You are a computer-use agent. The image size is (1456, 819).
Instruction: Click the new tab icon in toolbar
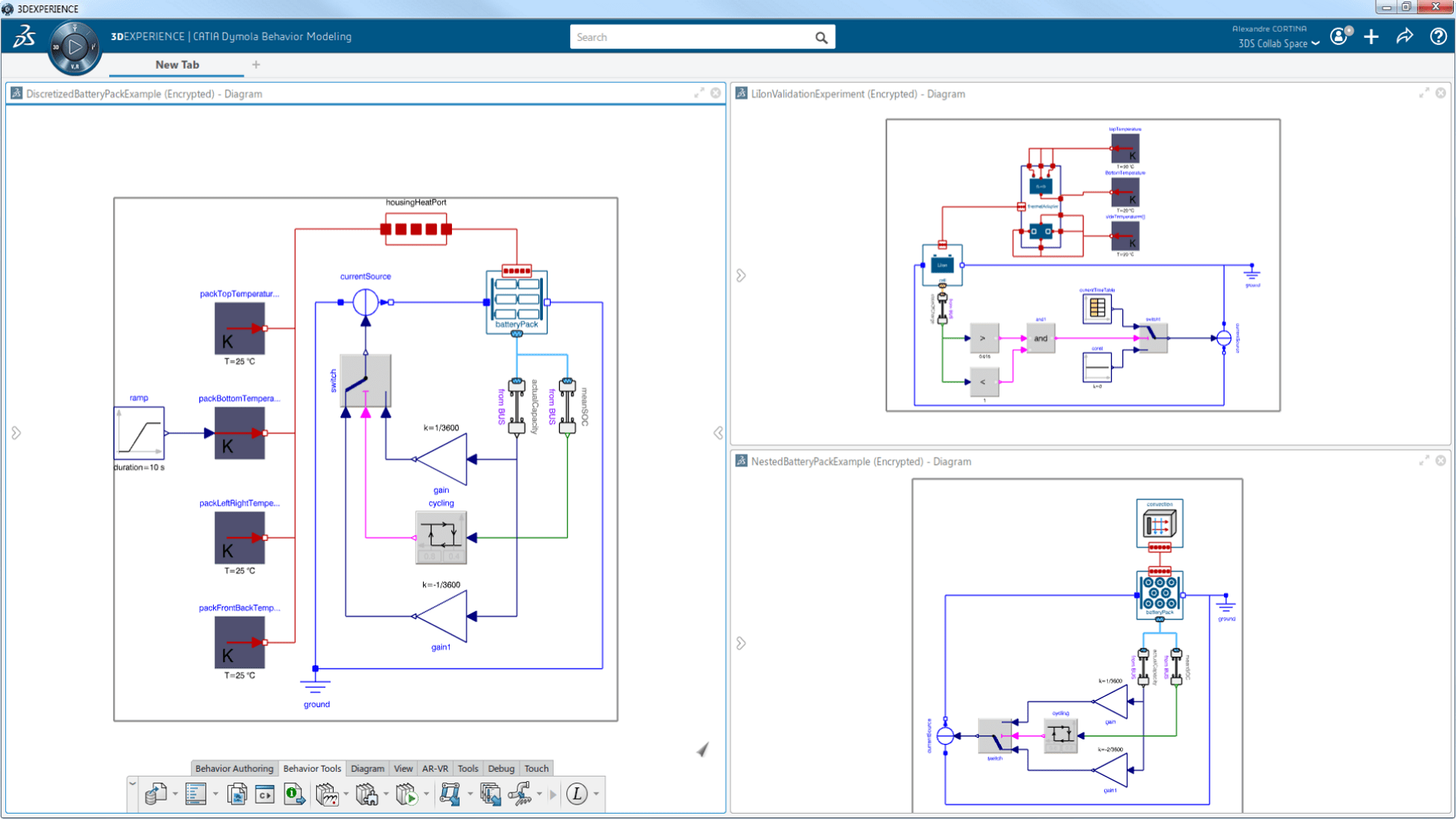click(x=256, y=63)
